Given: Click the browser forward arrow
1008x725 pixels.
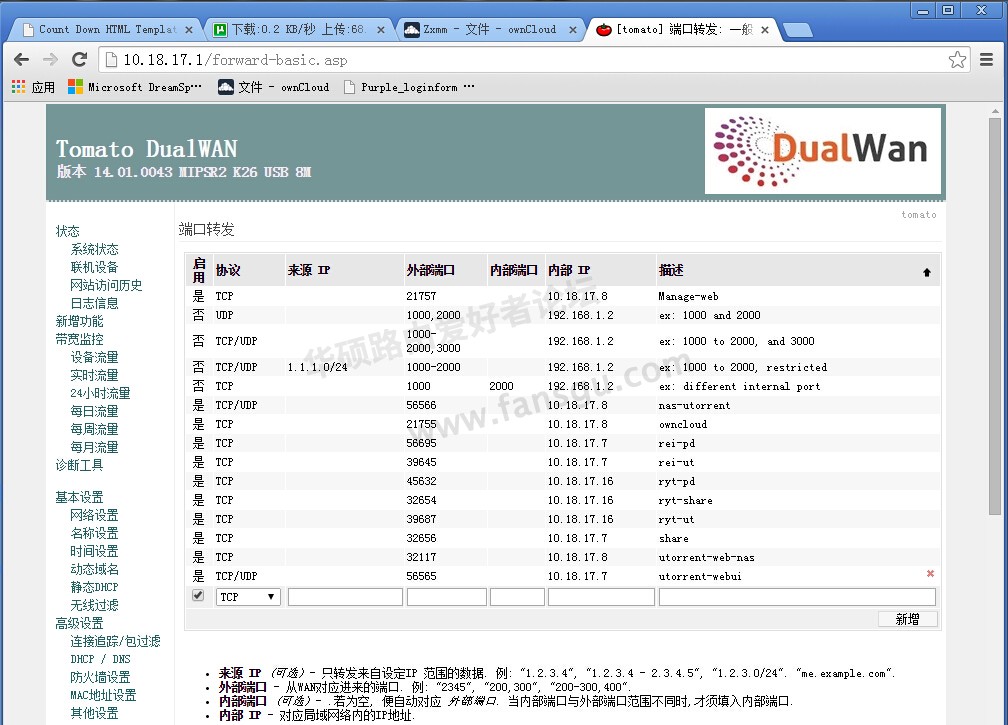Looking at the screenshot, I should point(50,60).
